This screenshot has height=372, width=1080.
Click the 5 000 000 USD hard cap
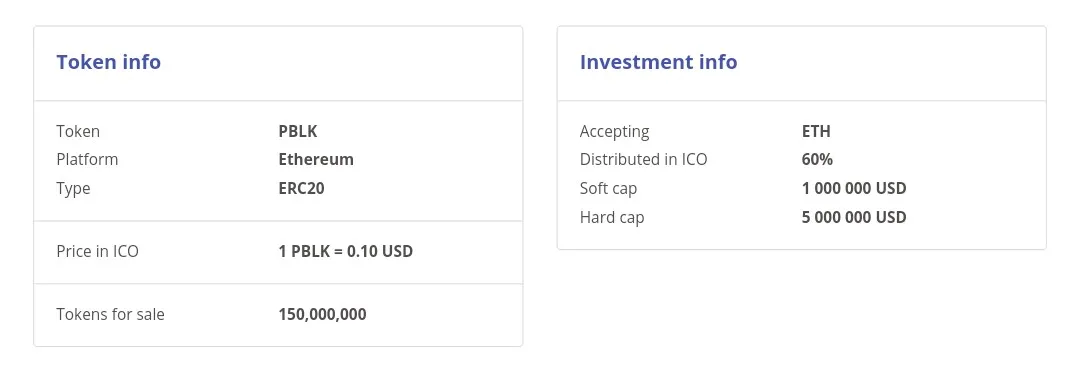point(854,217)
